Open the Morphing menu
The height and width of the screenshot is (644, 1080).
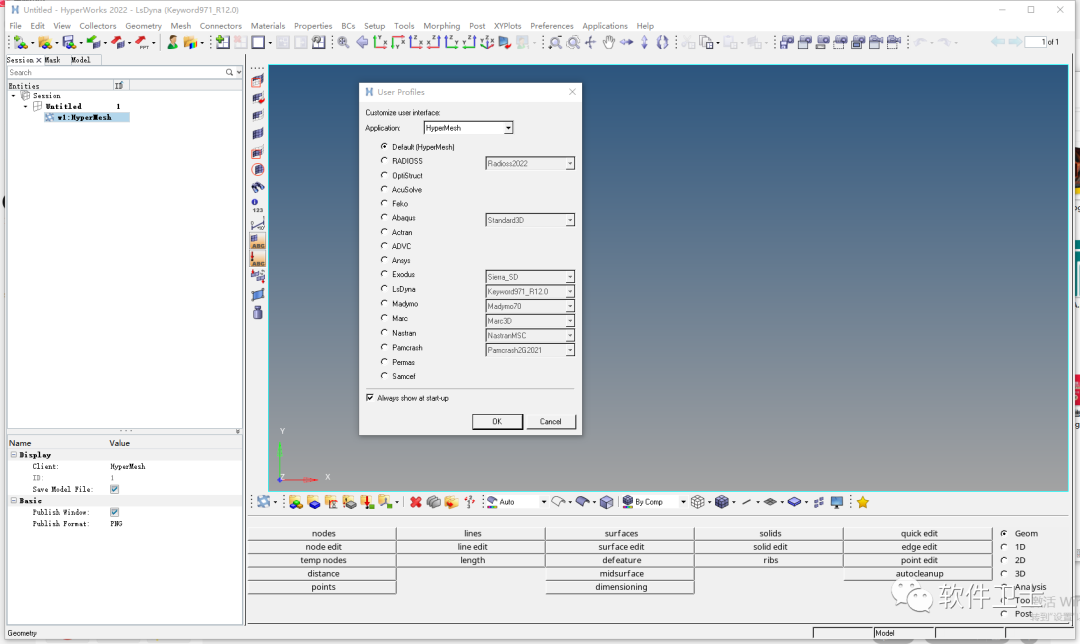point(442,25)
